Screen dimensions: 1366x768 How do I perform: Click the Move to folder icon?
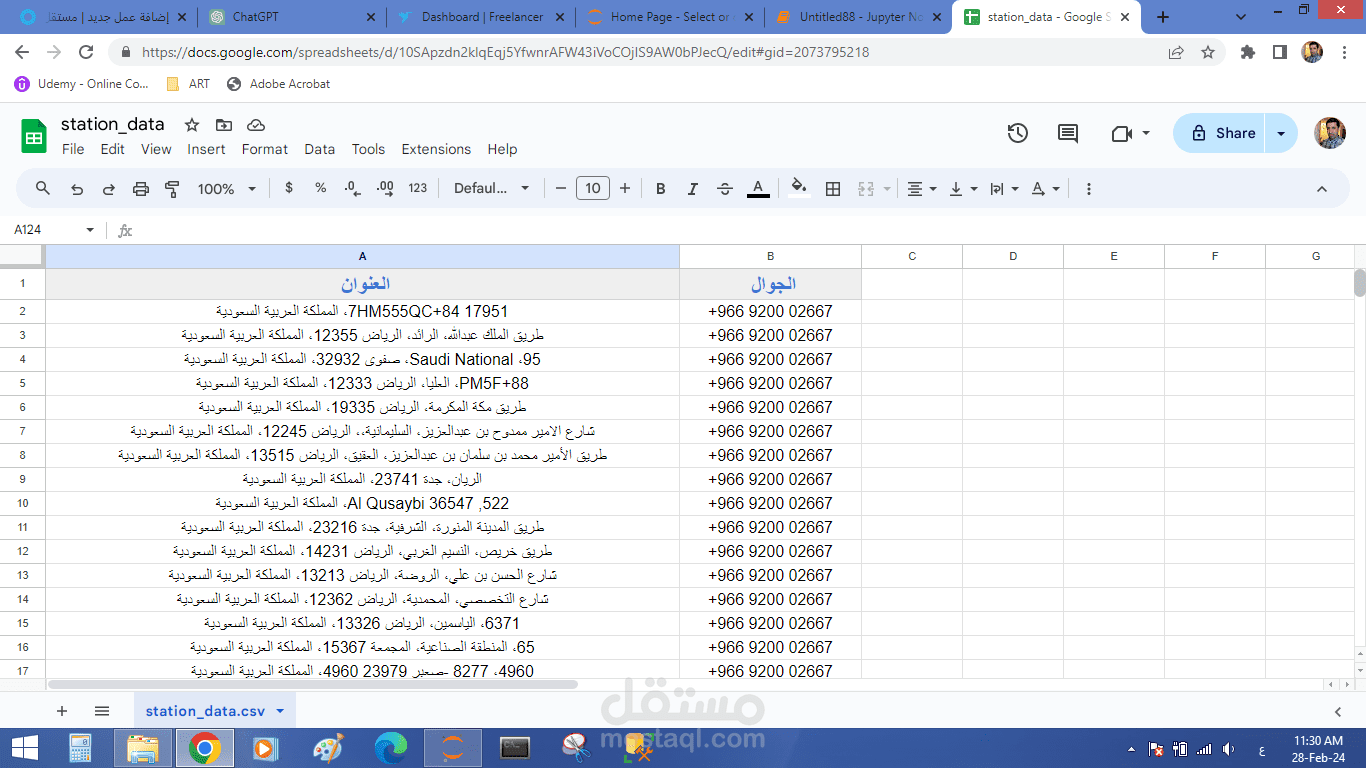(x=223, y=125)
